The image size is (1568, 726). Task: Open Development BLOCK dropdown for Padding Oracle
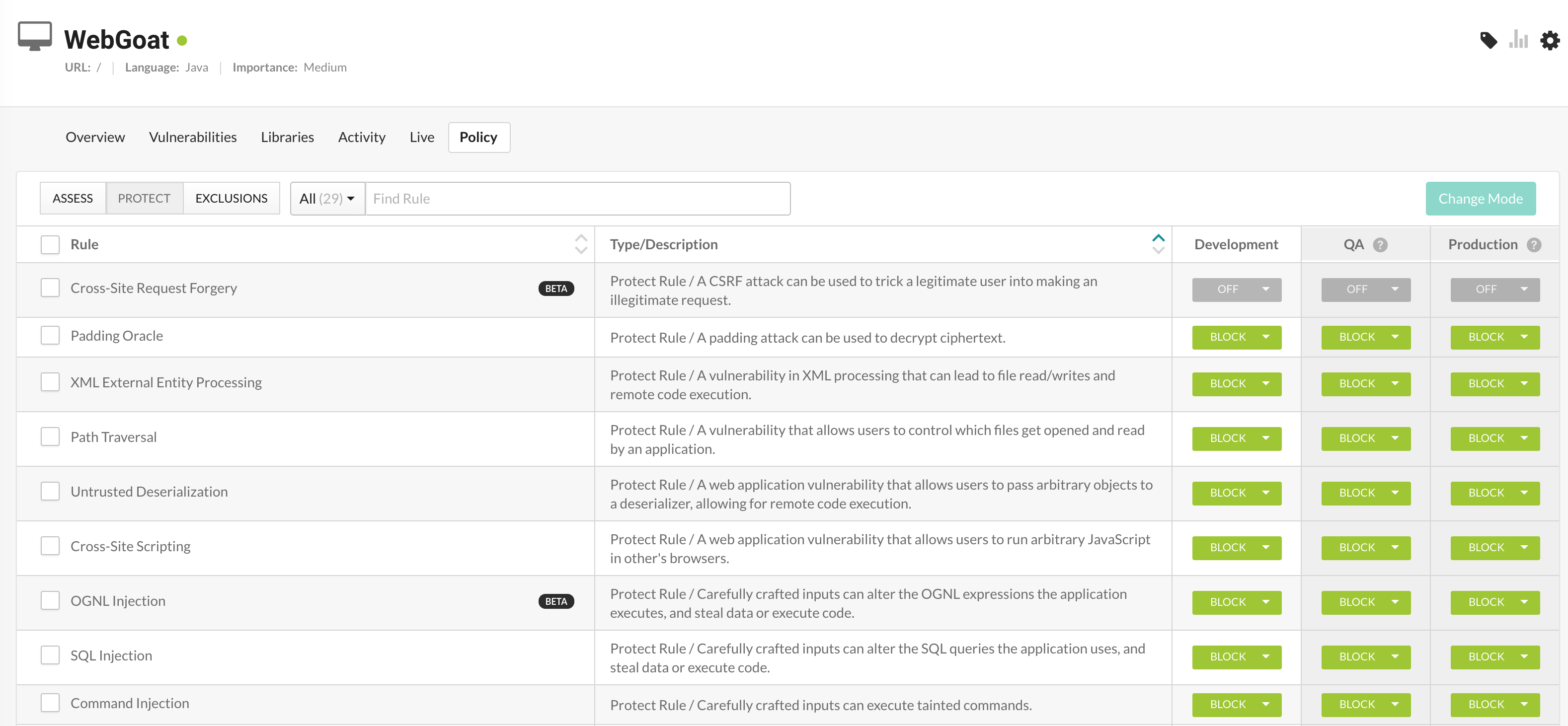[x=1236, y=337]
